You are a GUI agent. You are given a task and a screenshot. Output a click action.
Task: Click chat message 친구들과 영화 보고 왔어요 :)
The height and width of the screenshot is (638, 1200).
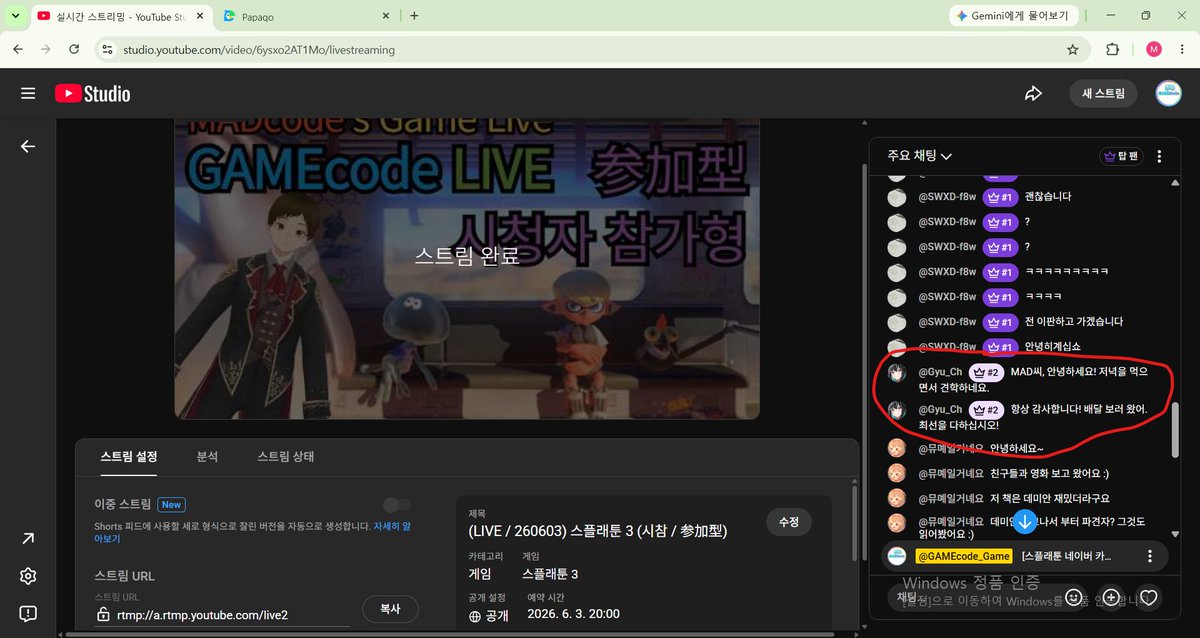point(1050,473)
